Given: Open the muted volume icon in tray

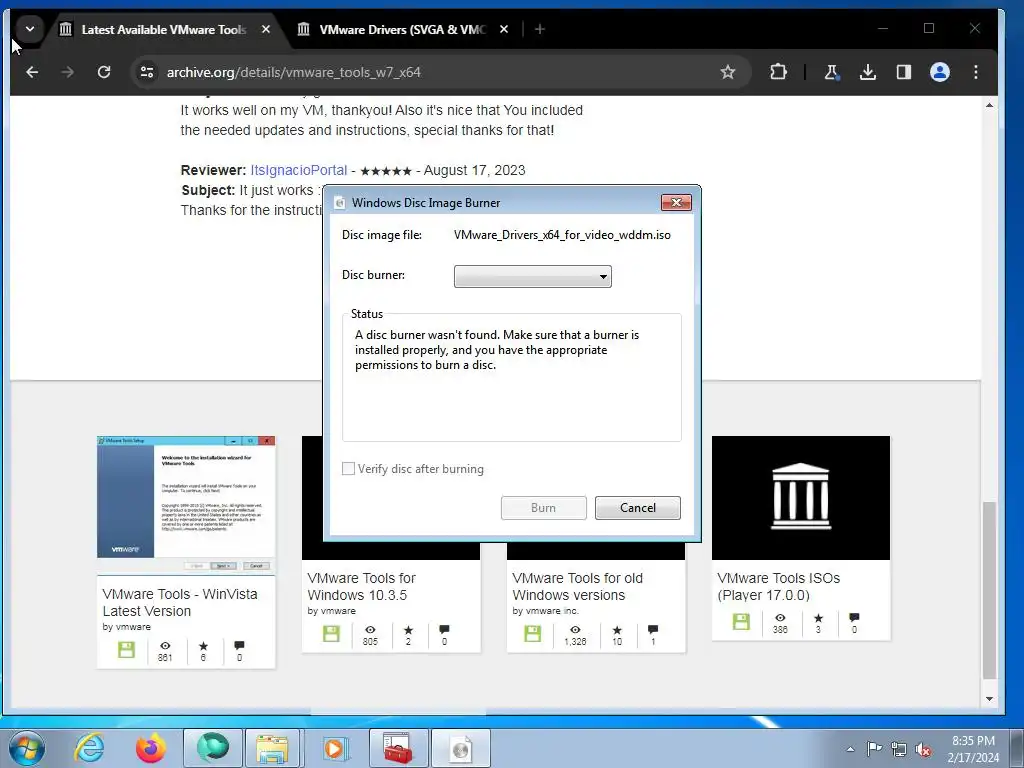Looking at the screenshot, I should (x=923, y=749).
